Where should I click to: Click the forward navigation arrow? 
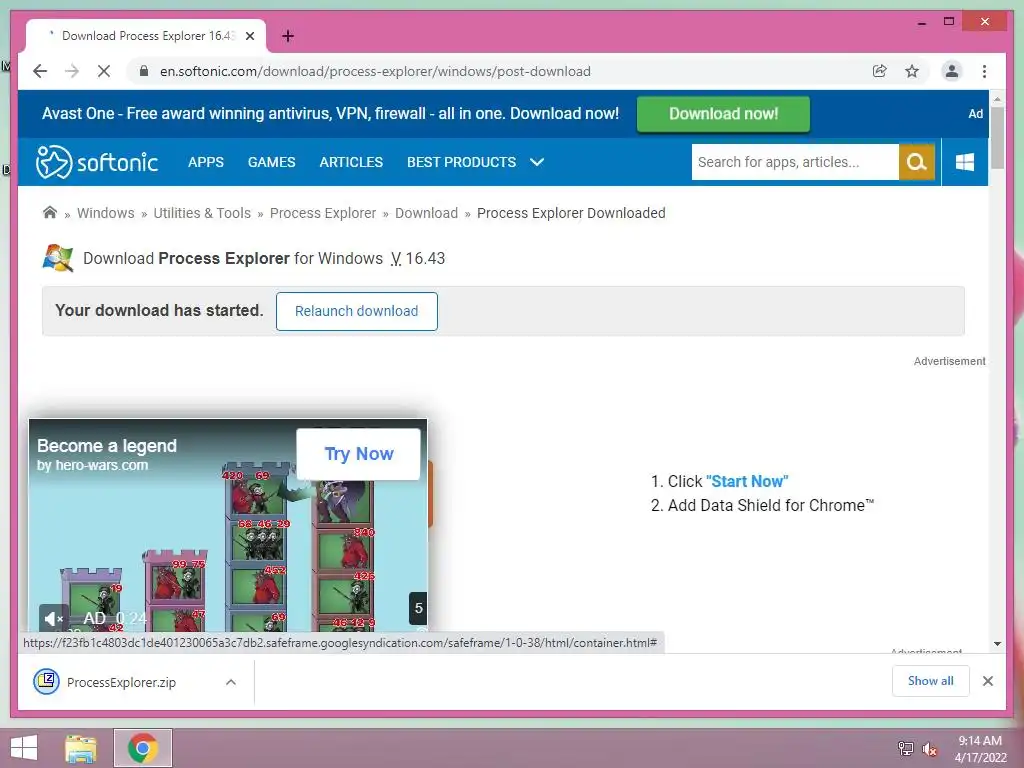coord(72,71)
